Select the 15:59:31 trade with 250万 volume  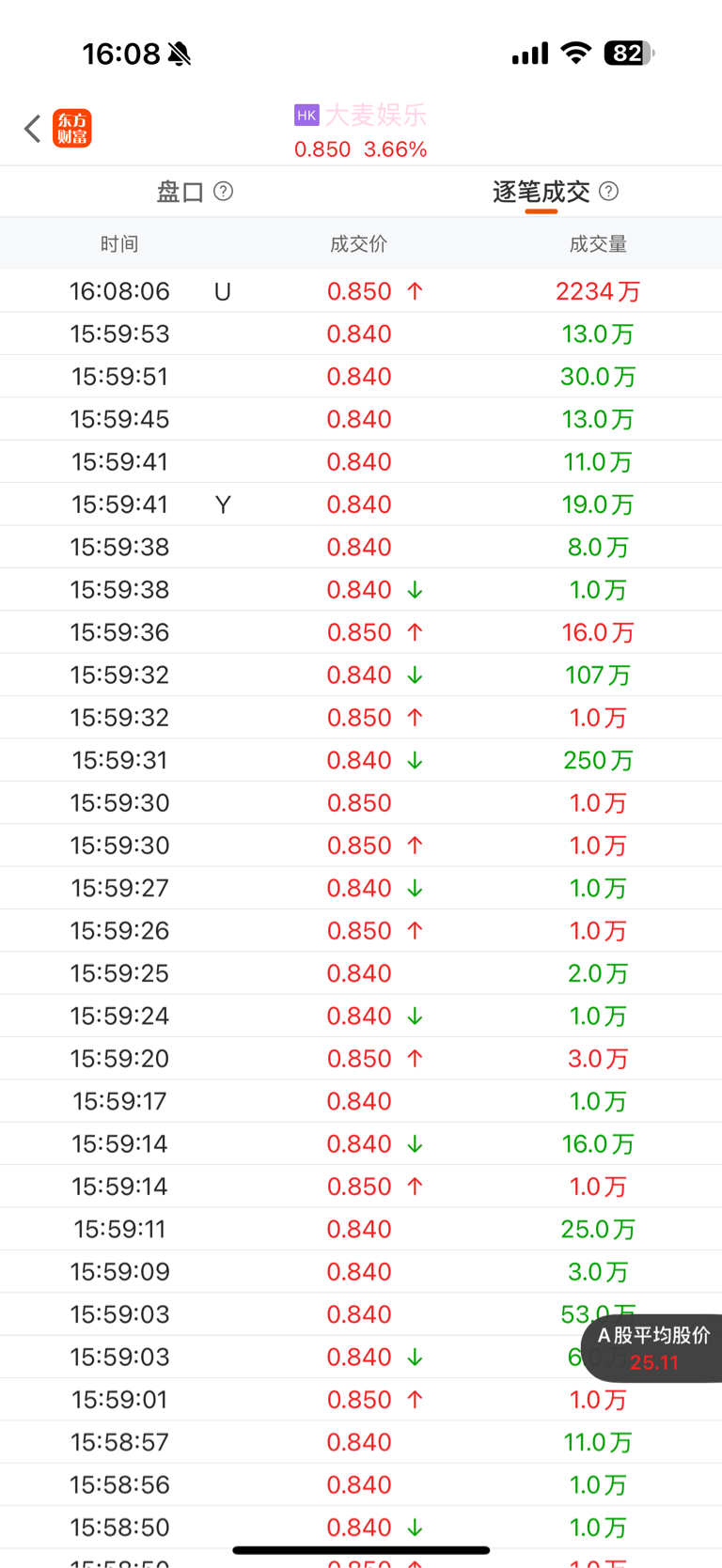click(361, 760)
